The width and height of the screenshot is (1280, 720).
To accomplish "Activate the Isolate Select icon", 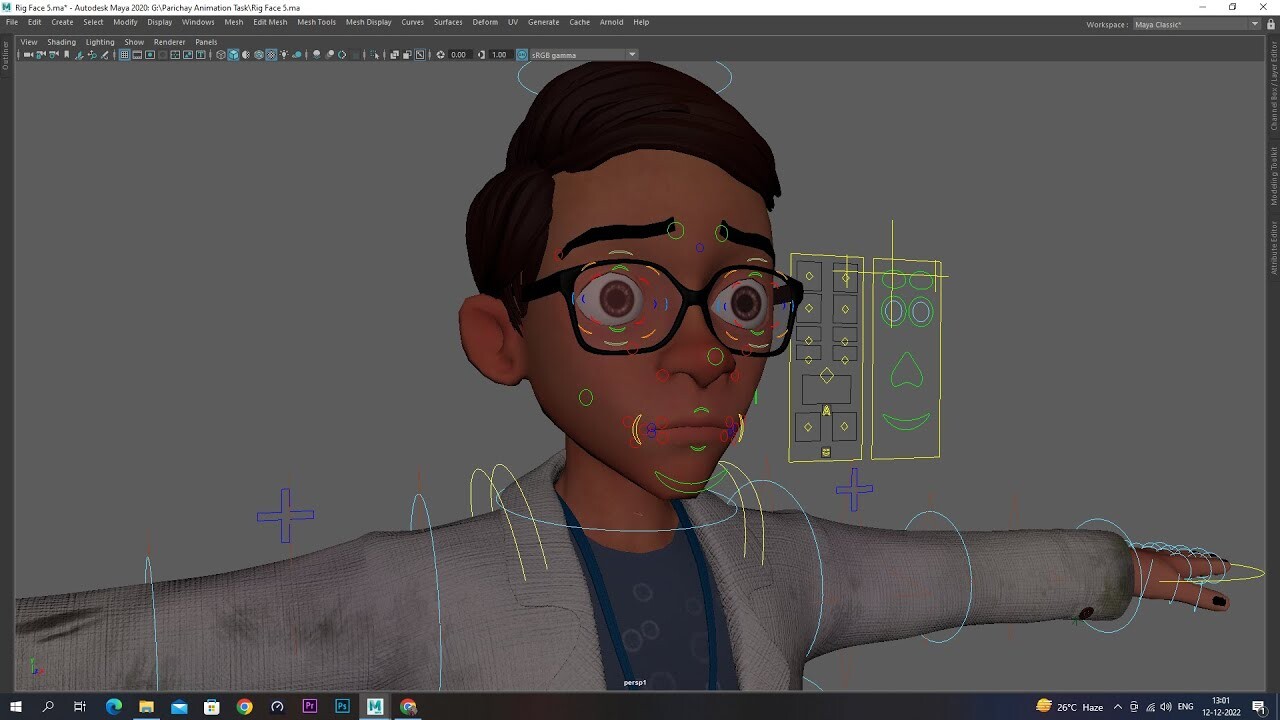I will click(x=372, y=55).
